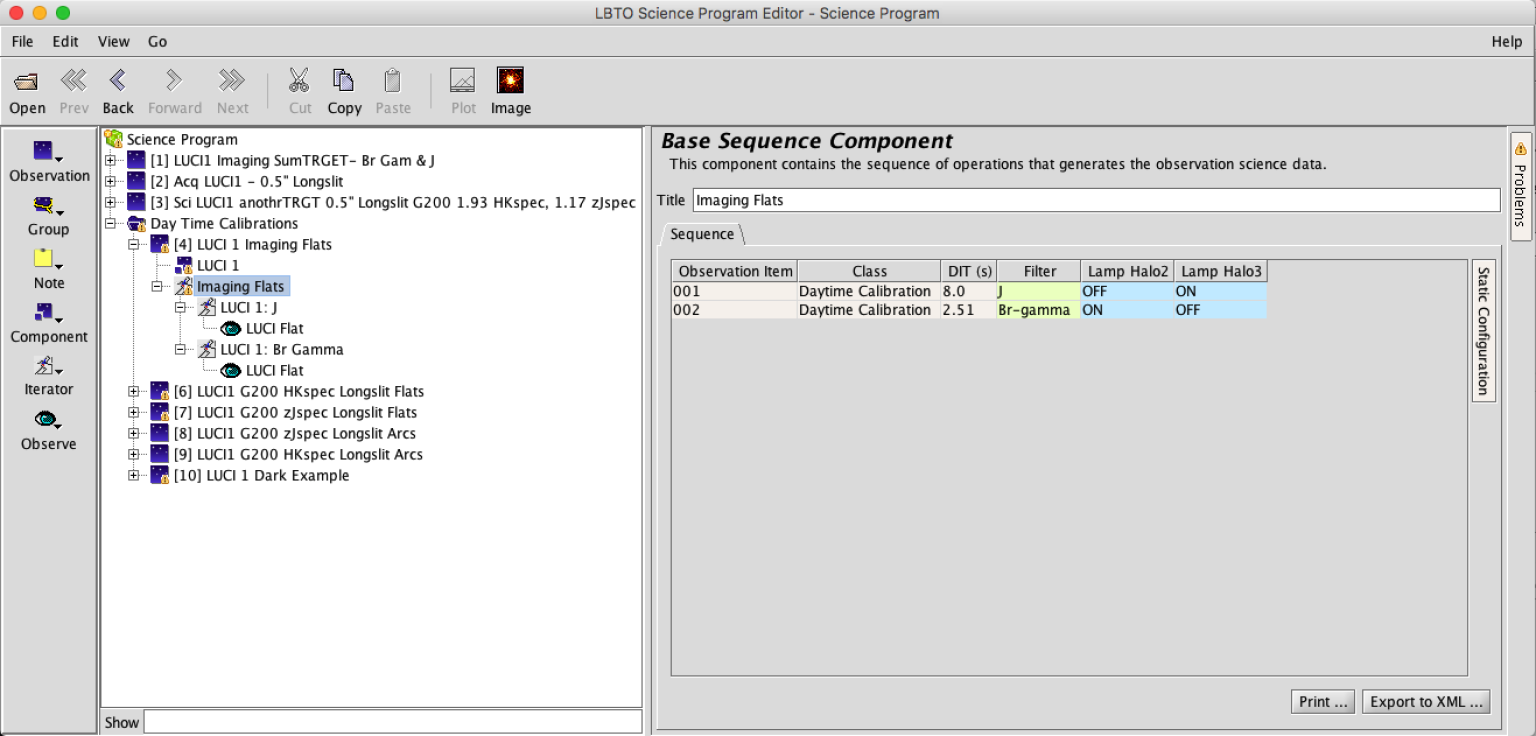The height and width of the screenshot is (736, 1536).
Task: Click the Observe eye sidebar icon
Action: pyautogui.click(x=47, y=420)
